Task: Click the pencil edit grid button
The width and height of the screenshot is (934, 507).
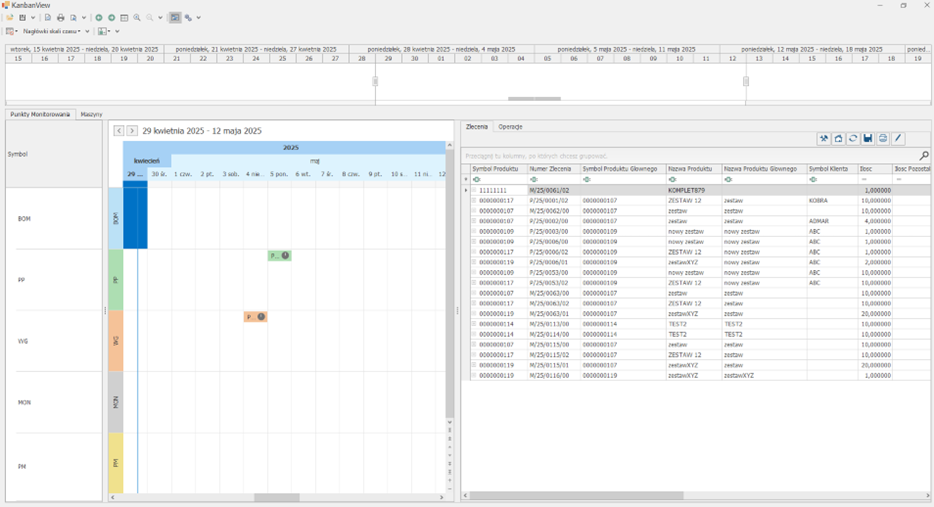Action: 898,138
